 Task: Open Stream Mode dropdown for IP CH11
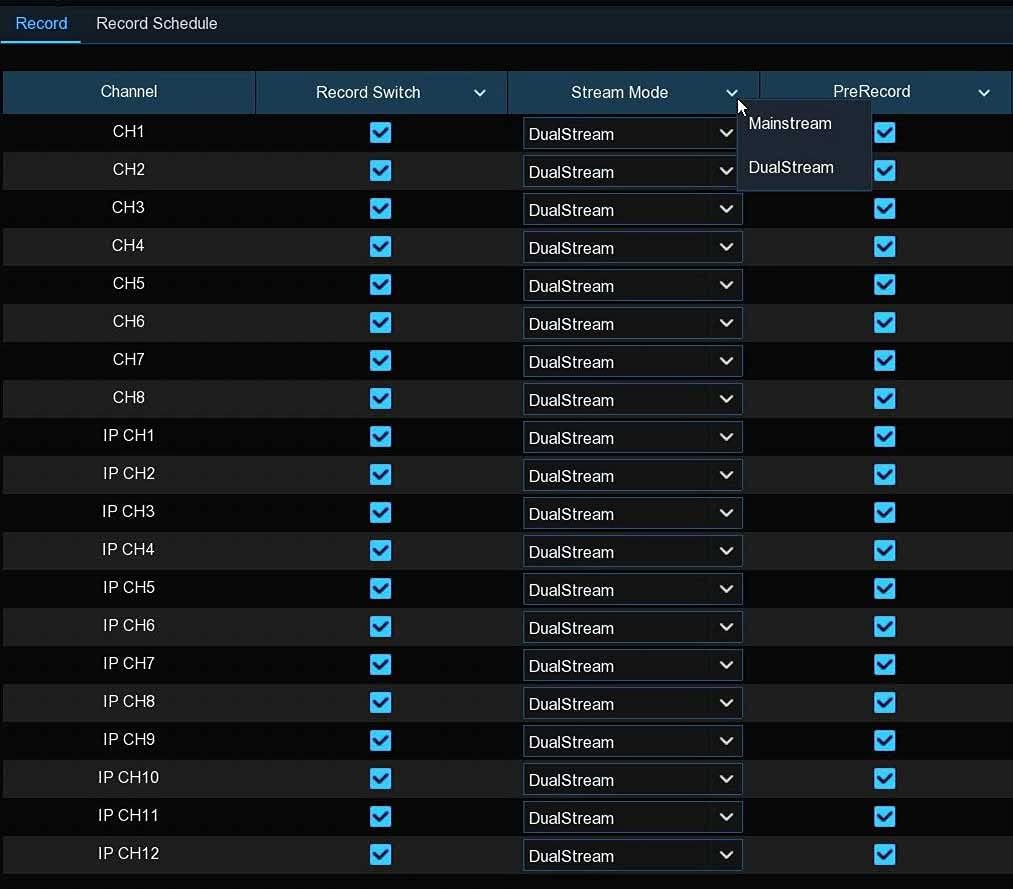[x=632, y=817]
